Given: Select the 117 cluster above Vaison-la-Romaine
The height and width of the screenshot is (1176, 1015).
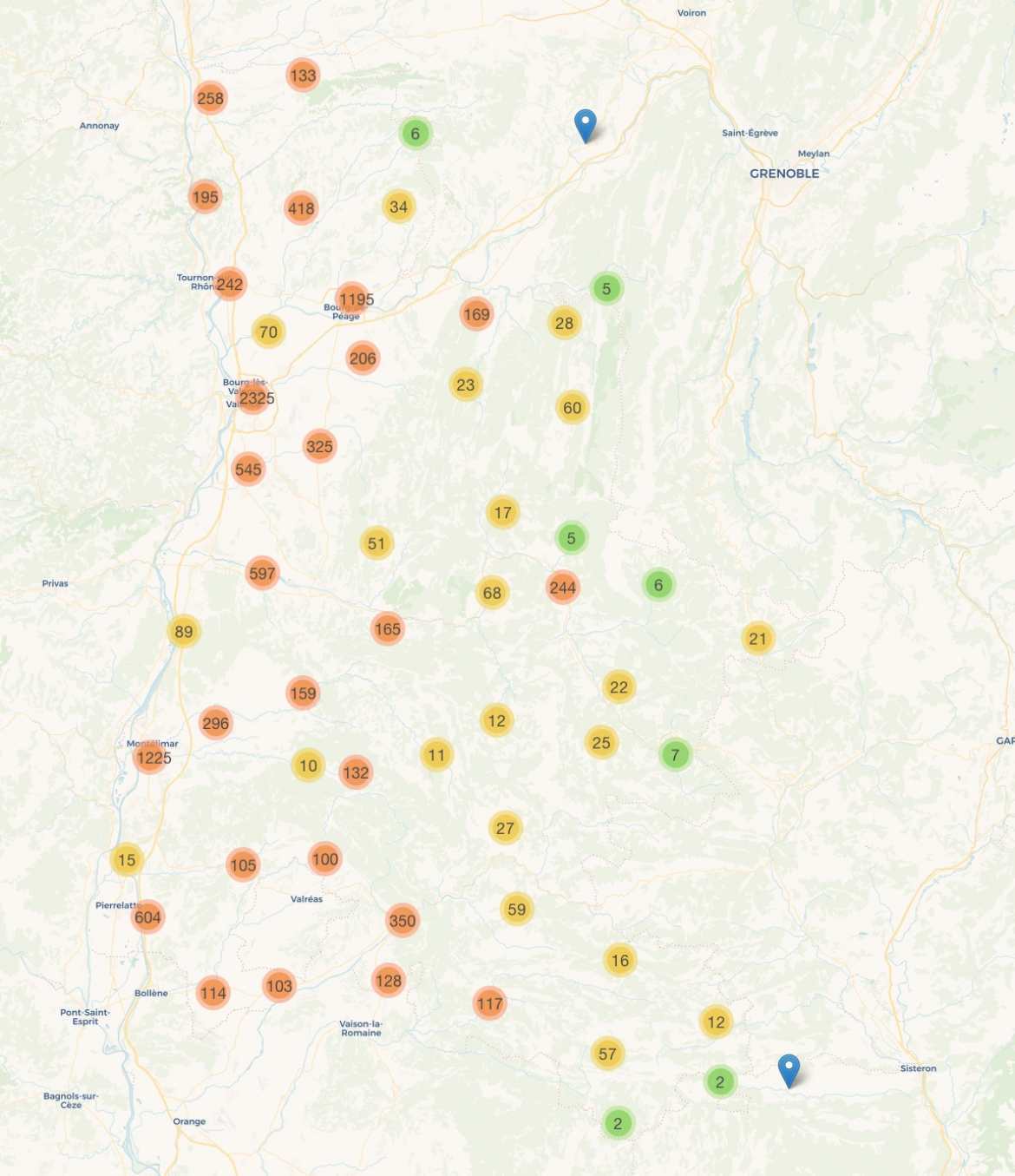Looking at the screenshot, I should [x=490, y=1002].
